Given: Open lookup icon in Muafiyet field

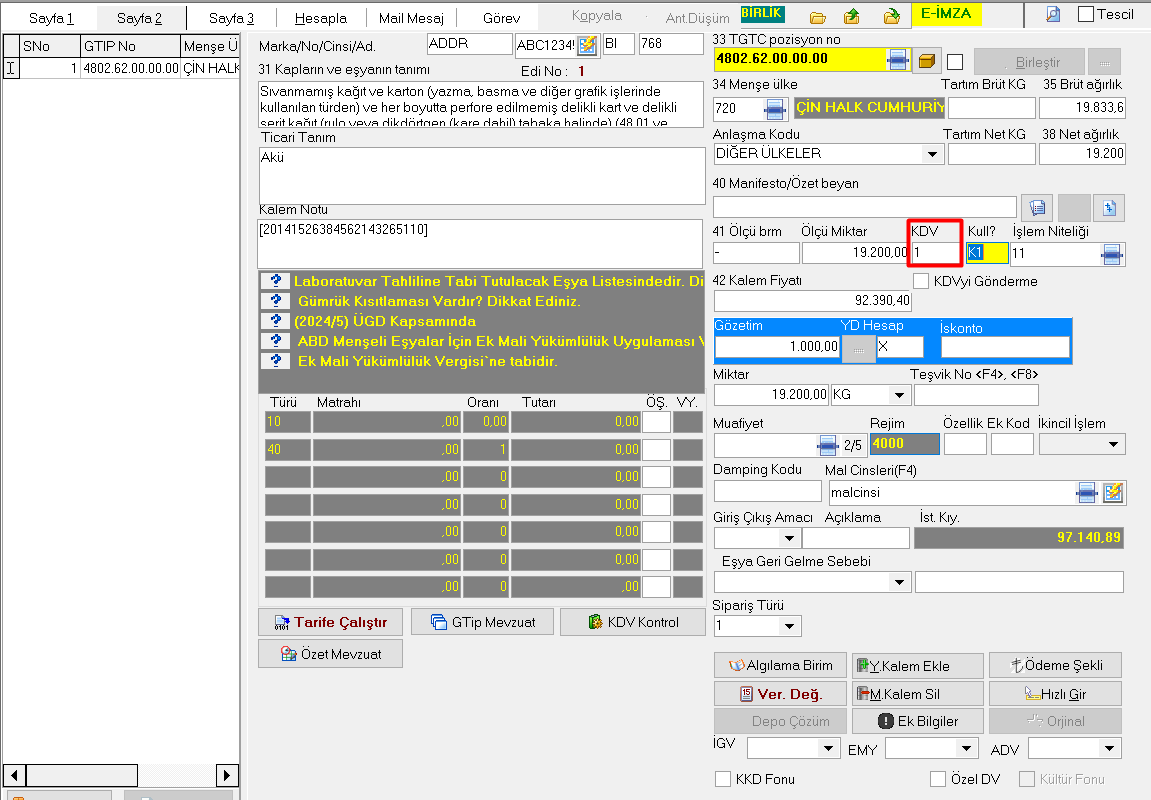Looking at the screenshot, I should click(x=827, y=445).
